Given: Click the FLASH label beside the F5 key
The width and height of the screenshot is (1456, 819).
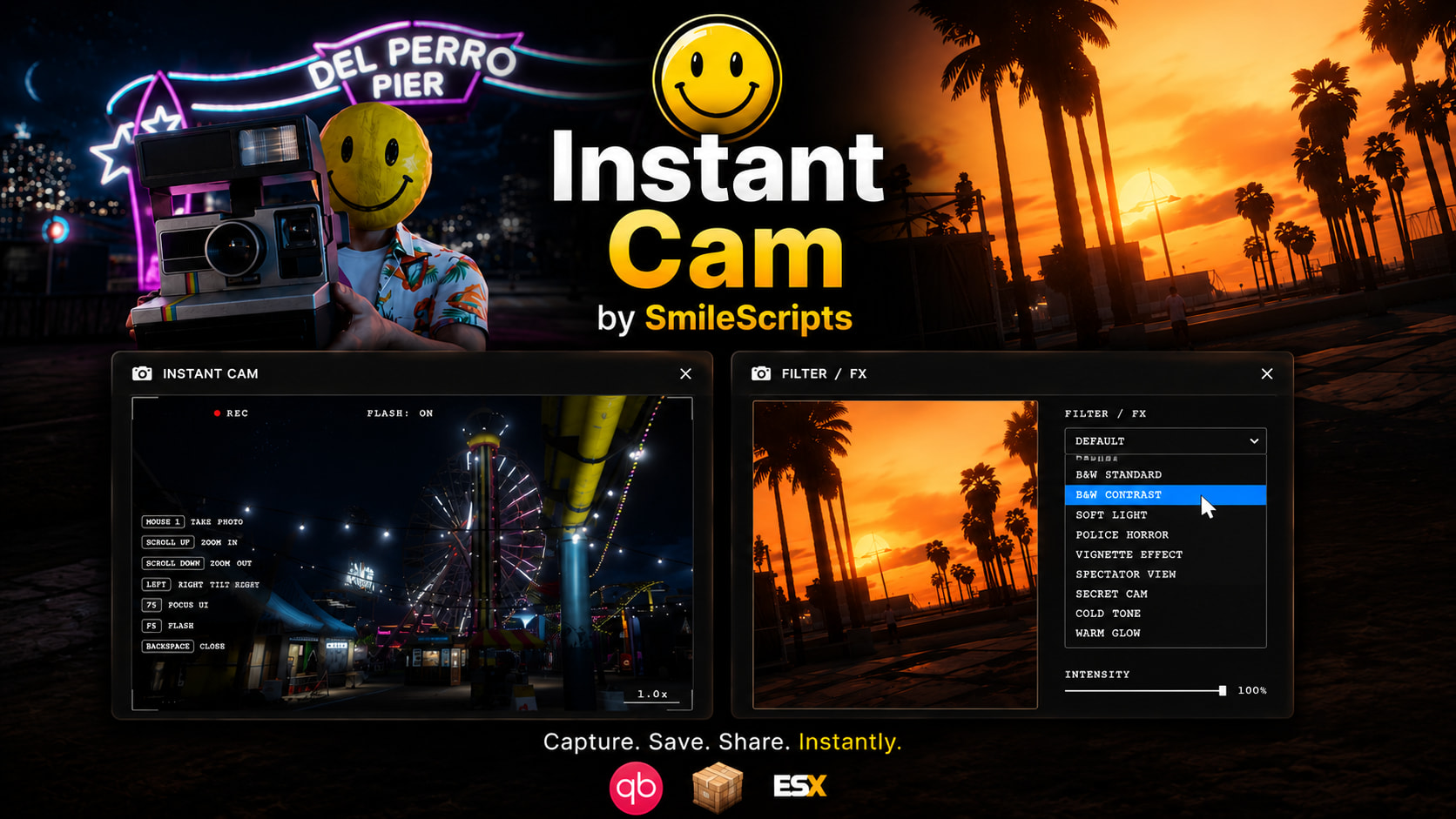Looking at the screenshot, I should (x=181, y=626).
